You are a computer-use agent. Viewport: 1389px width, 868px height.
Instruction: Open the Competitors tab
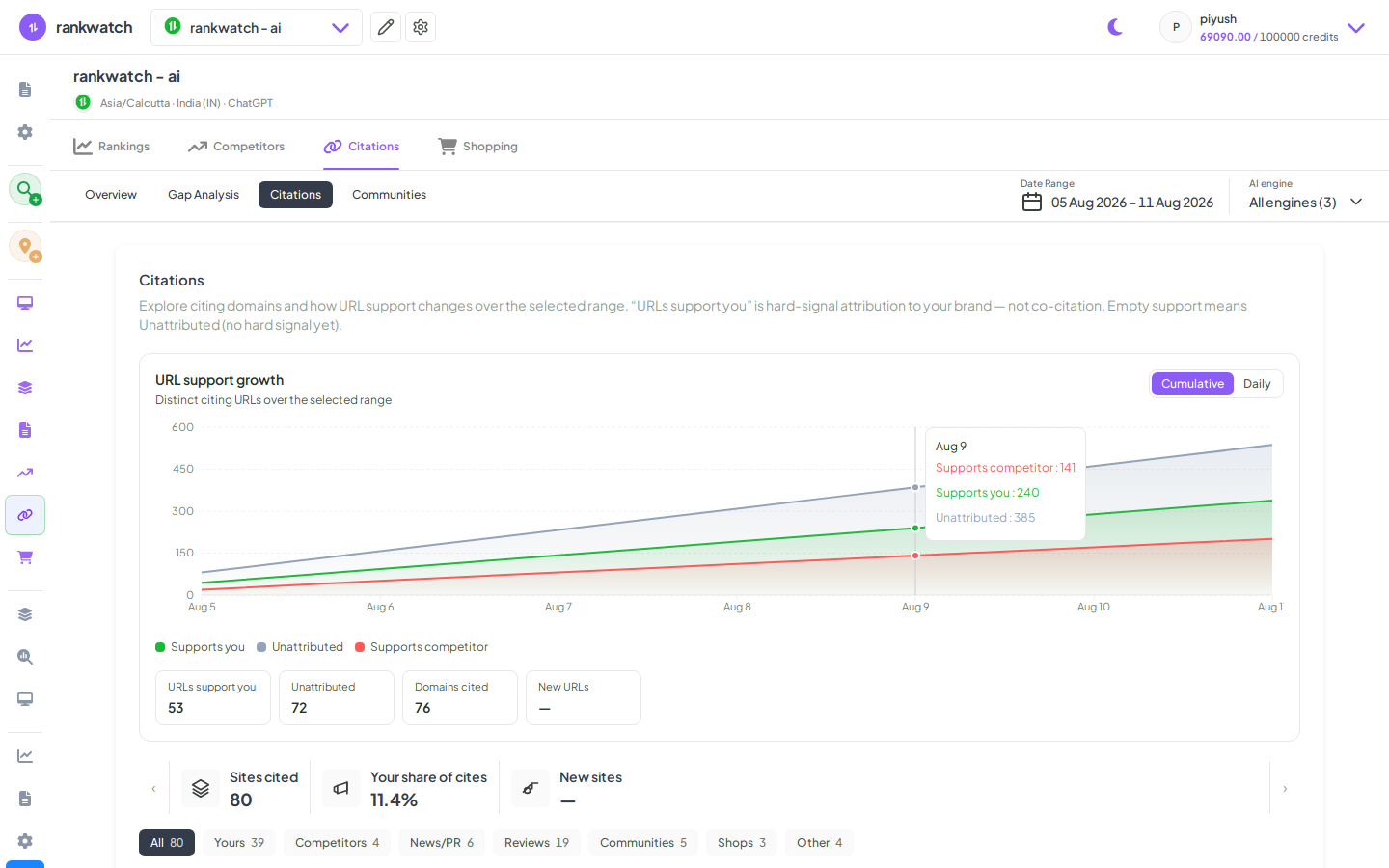pyautogui.click(x=236, y=147)
